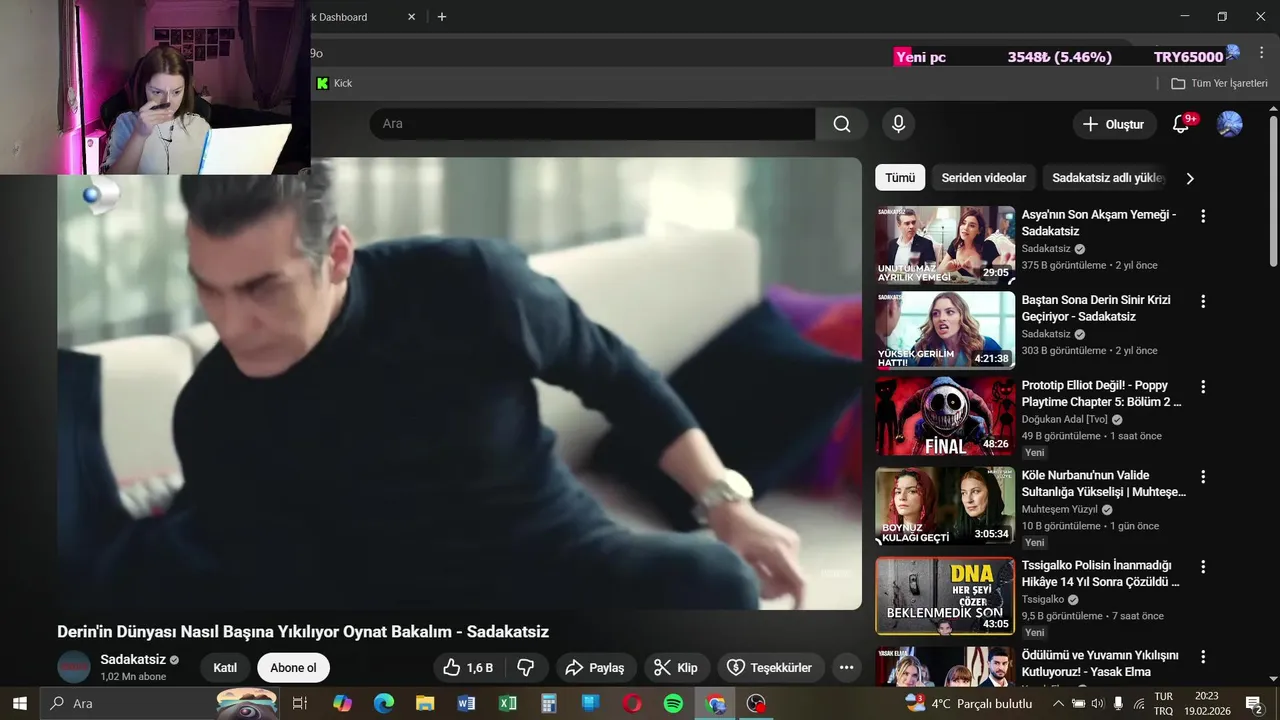Open Prototip Elliot Değil title link
The image size is (1280, 720).
(1101, 393)
